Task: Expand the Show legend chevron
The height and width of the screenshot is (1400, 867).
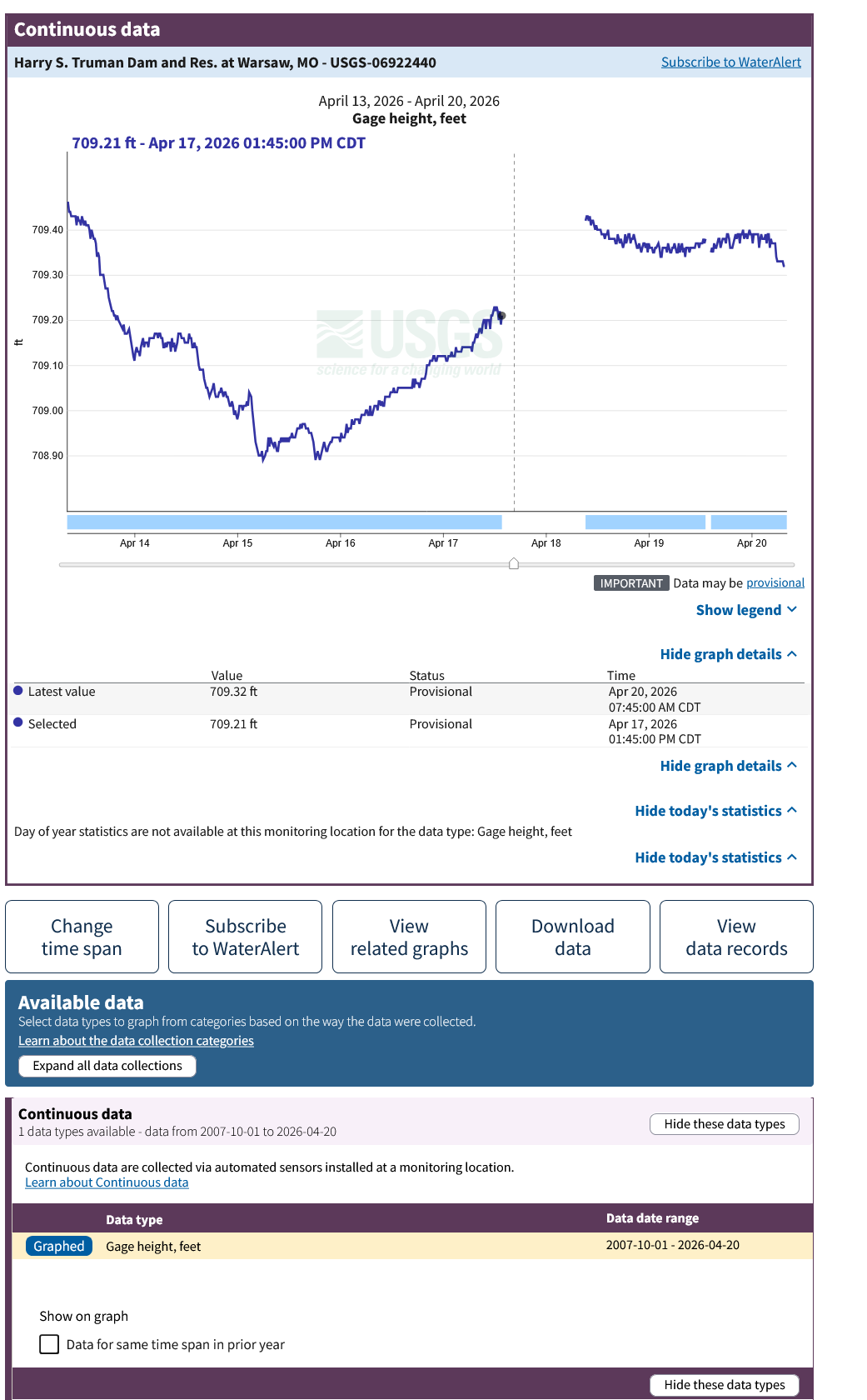Action: (x=791, y=610)
